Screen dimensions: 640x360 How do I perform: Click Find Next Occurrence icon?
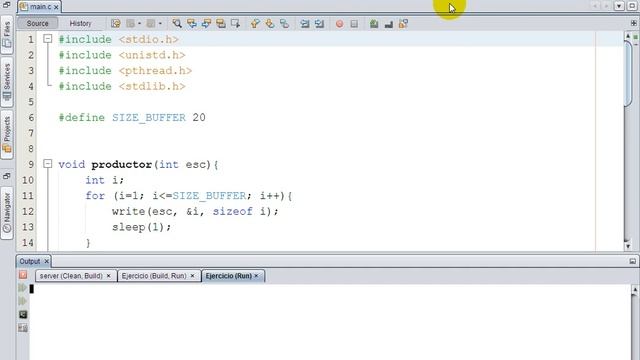click(x=206, y=24)
